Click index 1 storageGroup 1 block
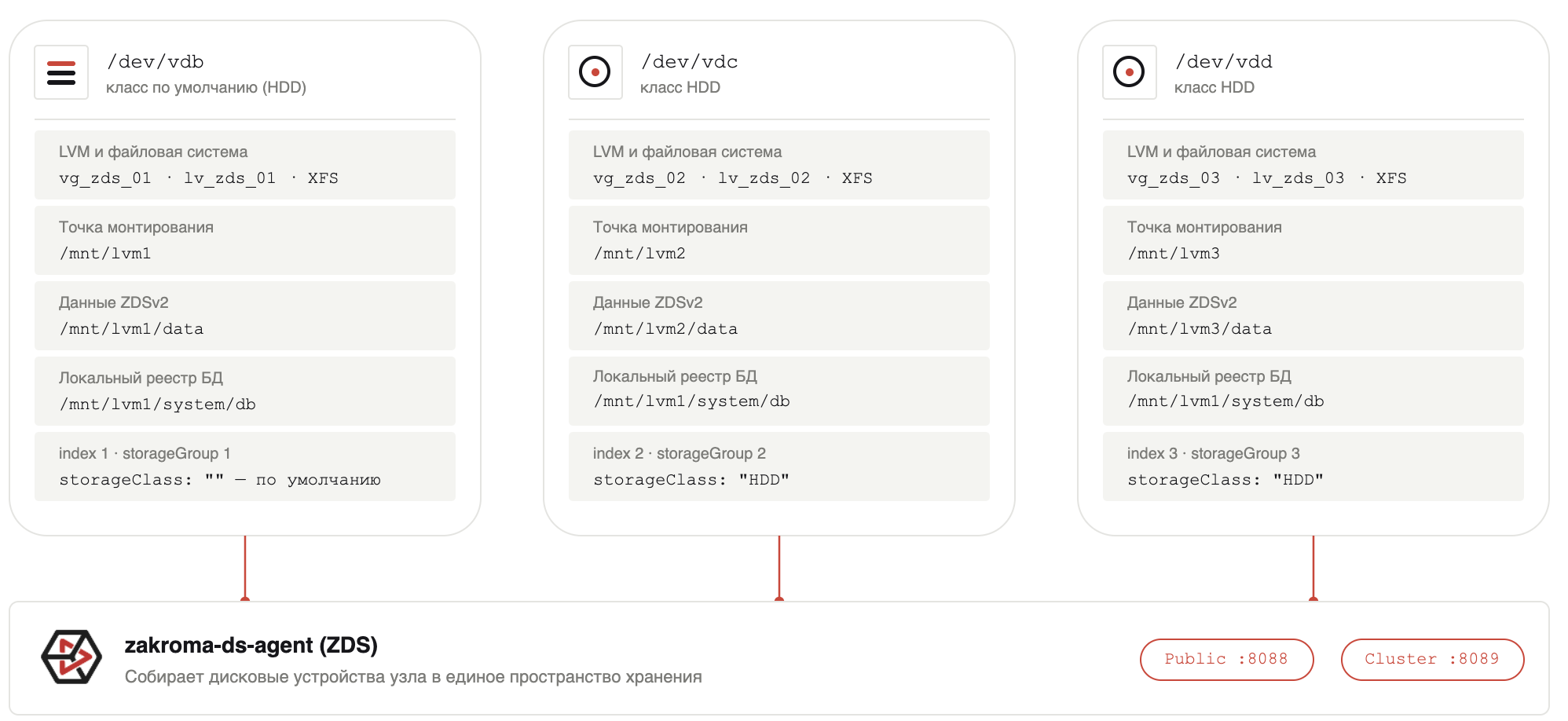 (245, 467)
